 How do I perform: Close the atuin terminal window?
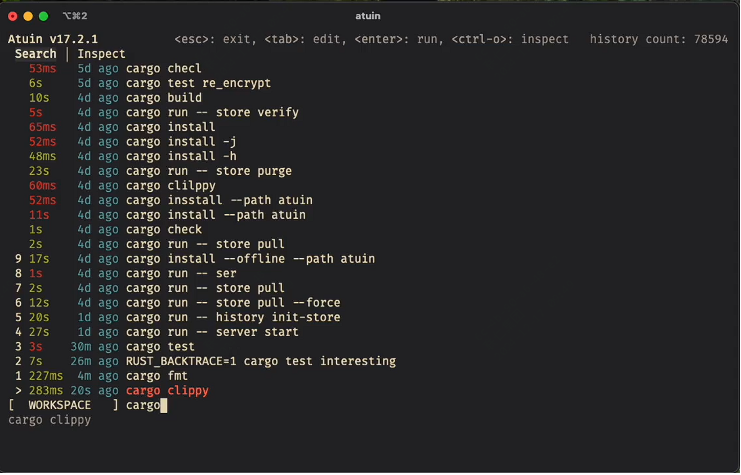[x=12, y=16]
